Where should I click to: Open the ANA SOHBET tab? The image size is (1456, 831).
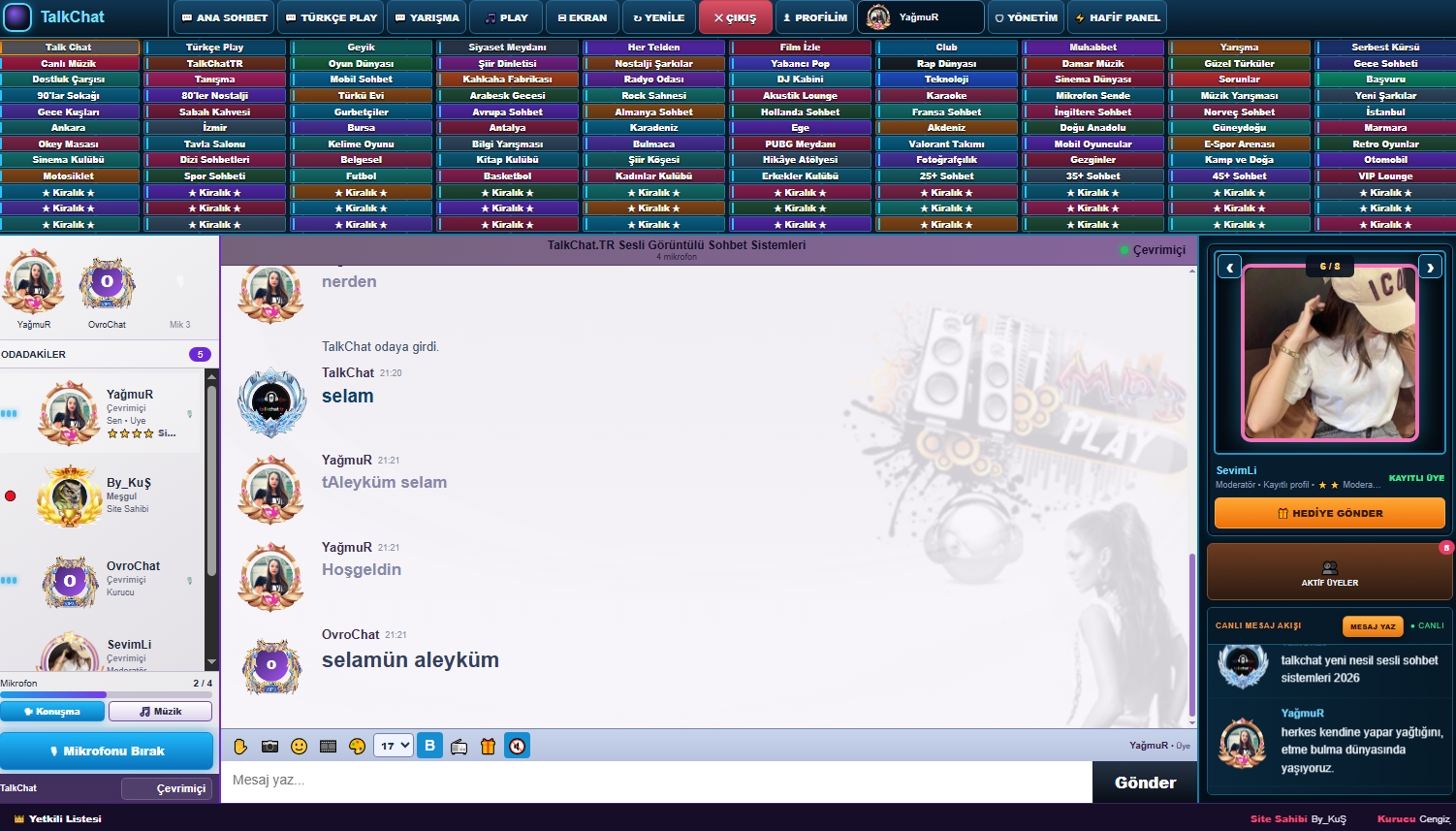click(224, 17)
